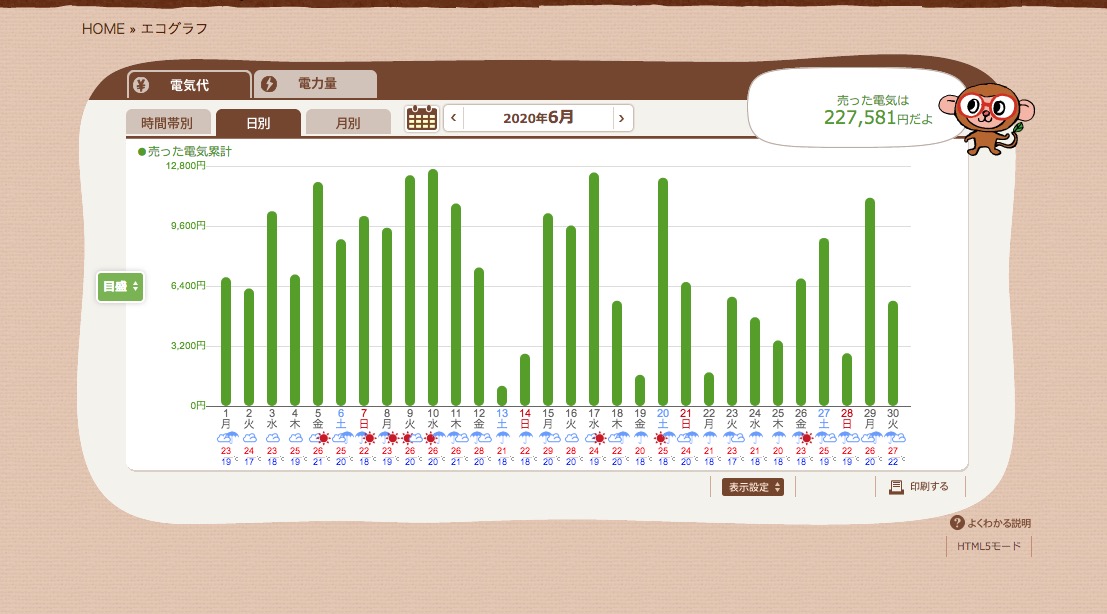
Task: Go to previous month arrow
Action: point(454,118)
